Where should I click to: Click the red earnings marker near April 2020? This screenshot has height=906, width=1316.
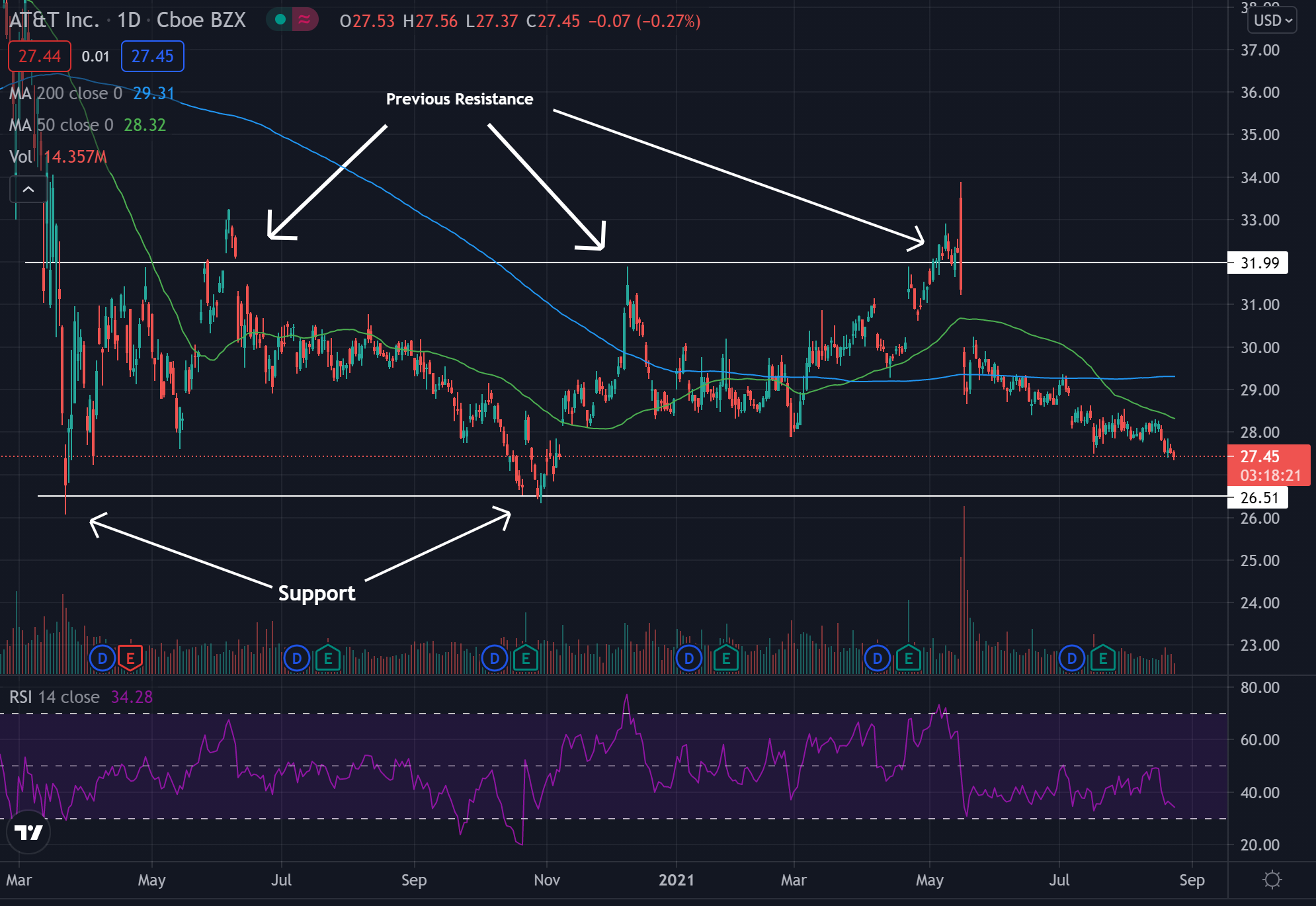pyautogui.click(x=130, y=658)
